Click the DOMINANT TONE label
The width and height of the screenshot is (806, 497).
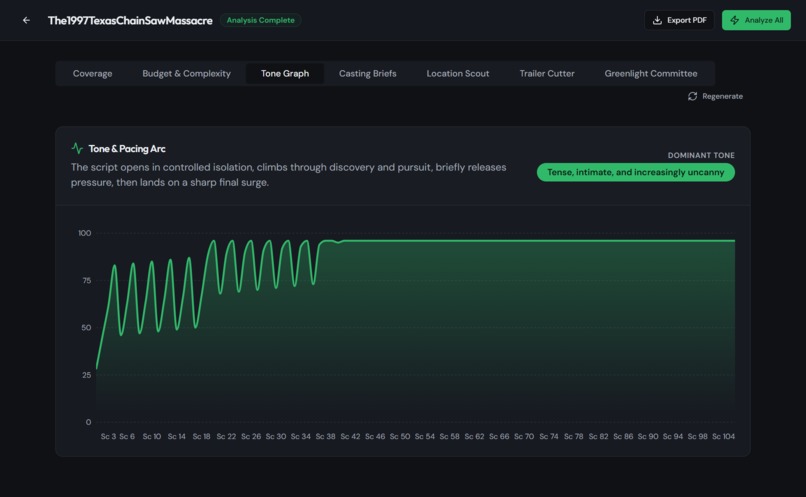click(x=701, y=155)
